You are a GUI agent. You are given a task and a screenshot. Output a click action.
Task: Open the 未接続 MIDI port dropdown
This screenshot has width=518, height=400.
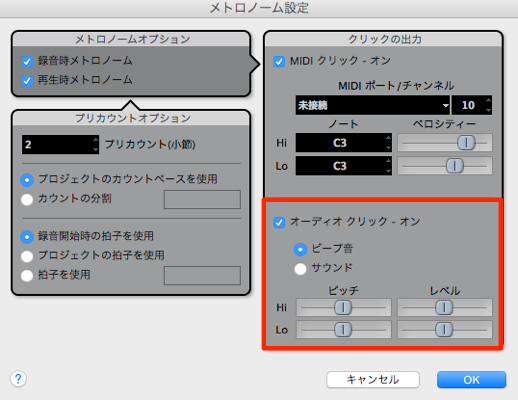point(373,105)
